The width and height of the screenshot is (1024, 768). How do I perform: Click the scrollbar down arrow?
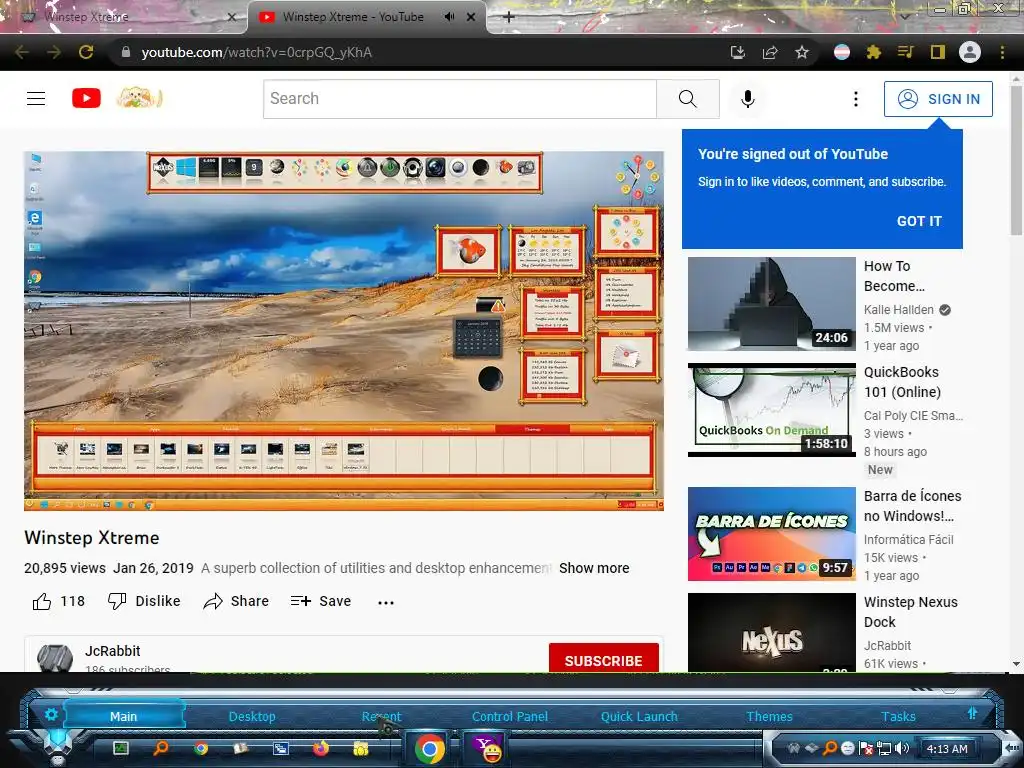coord(1016,664)
